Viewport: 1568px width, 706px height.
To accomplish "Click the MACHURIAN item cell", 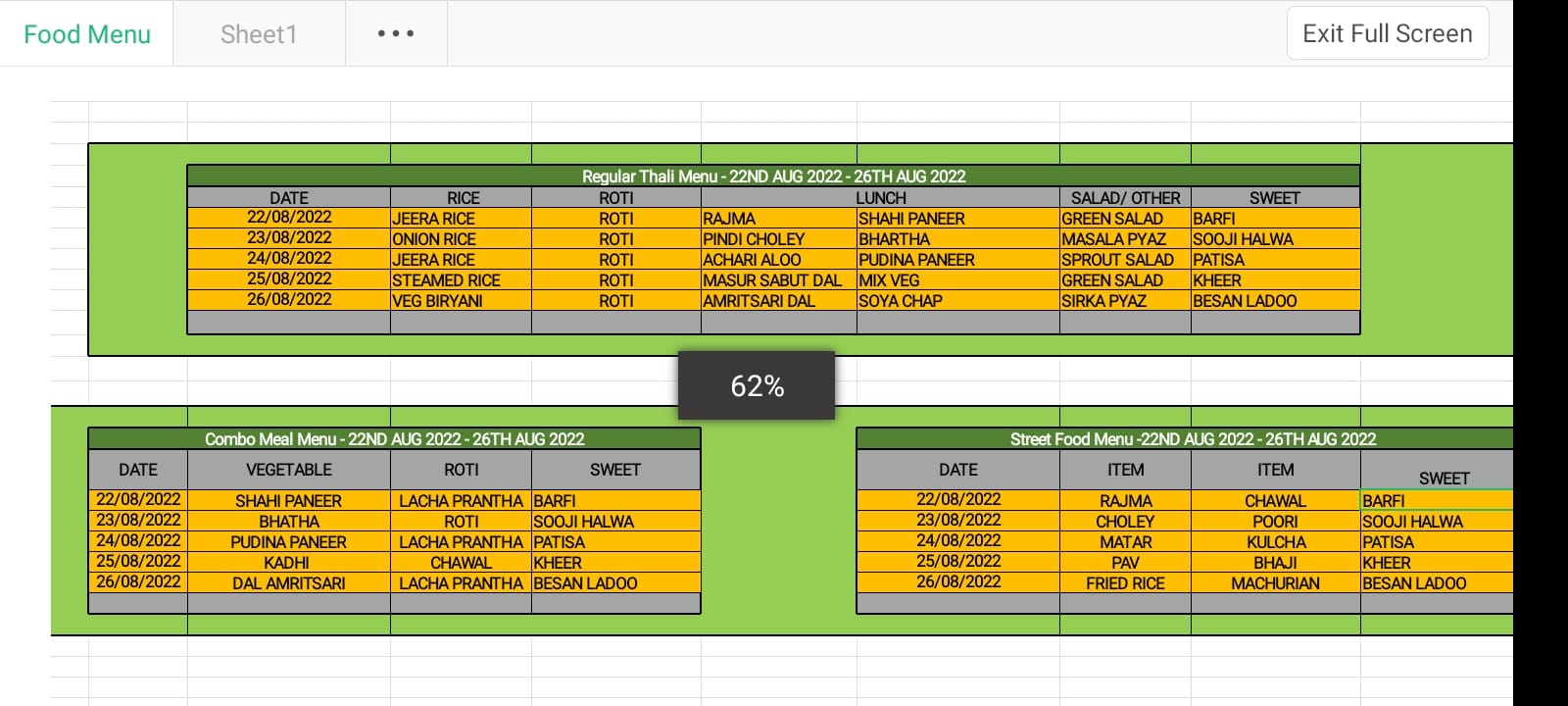I will point(1275,583).
